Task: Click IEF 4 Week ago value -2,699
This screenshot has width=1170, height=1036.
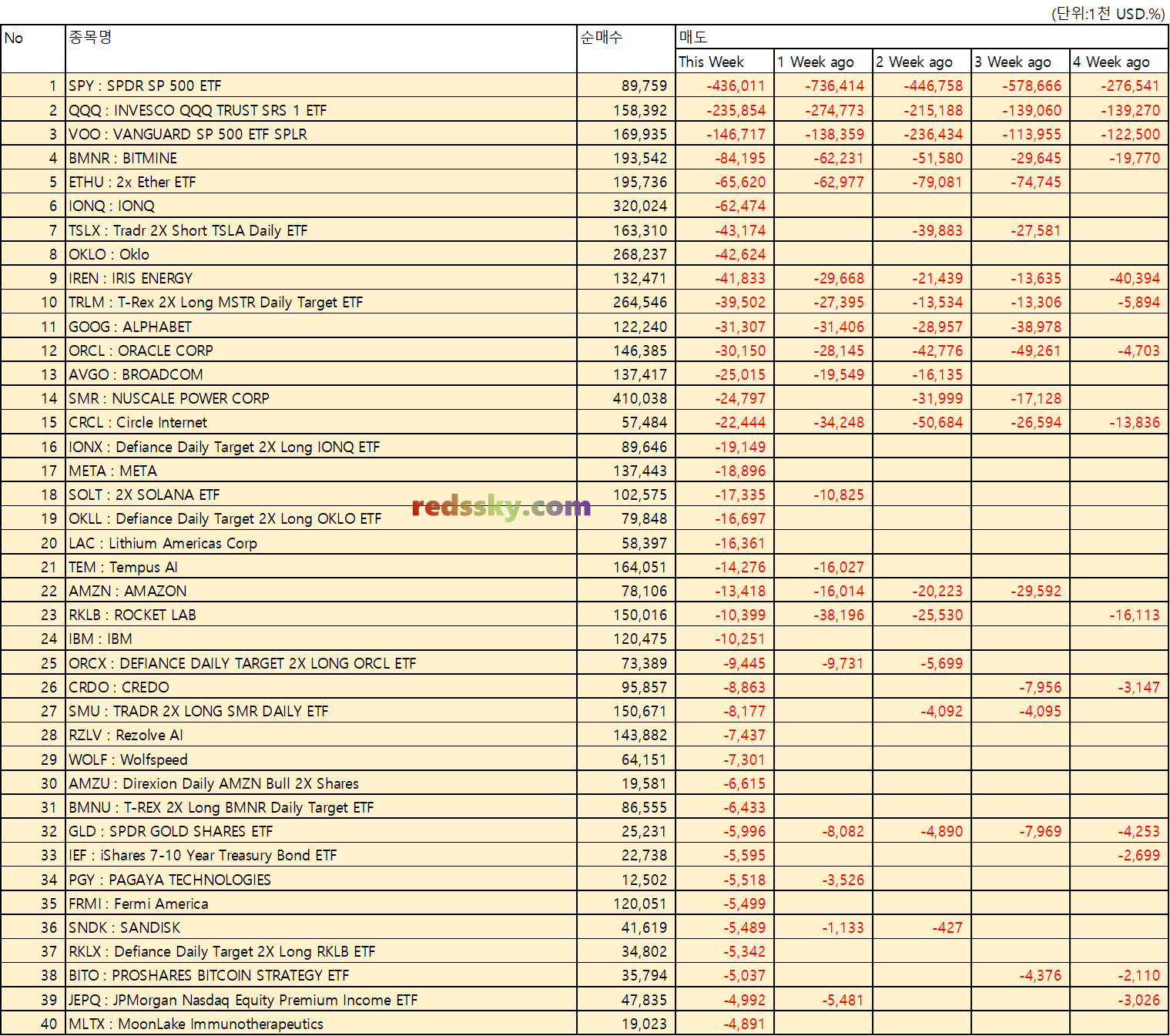Action: pos(1119,855)
